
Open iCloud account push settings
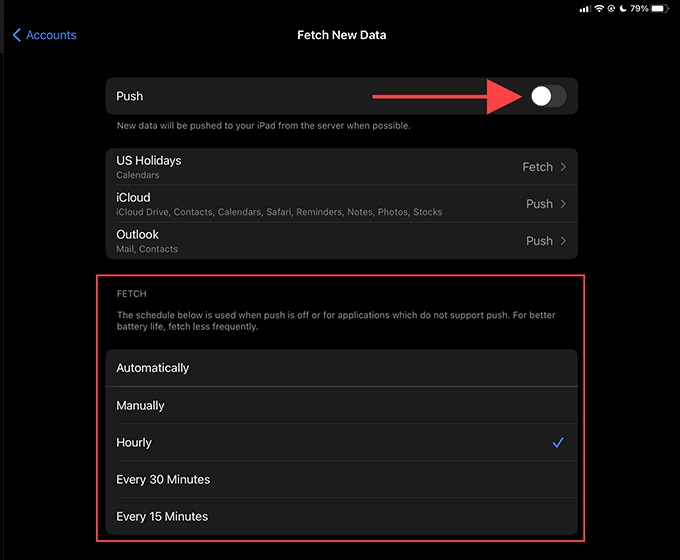pyautogui.click(x=342, y=204)
